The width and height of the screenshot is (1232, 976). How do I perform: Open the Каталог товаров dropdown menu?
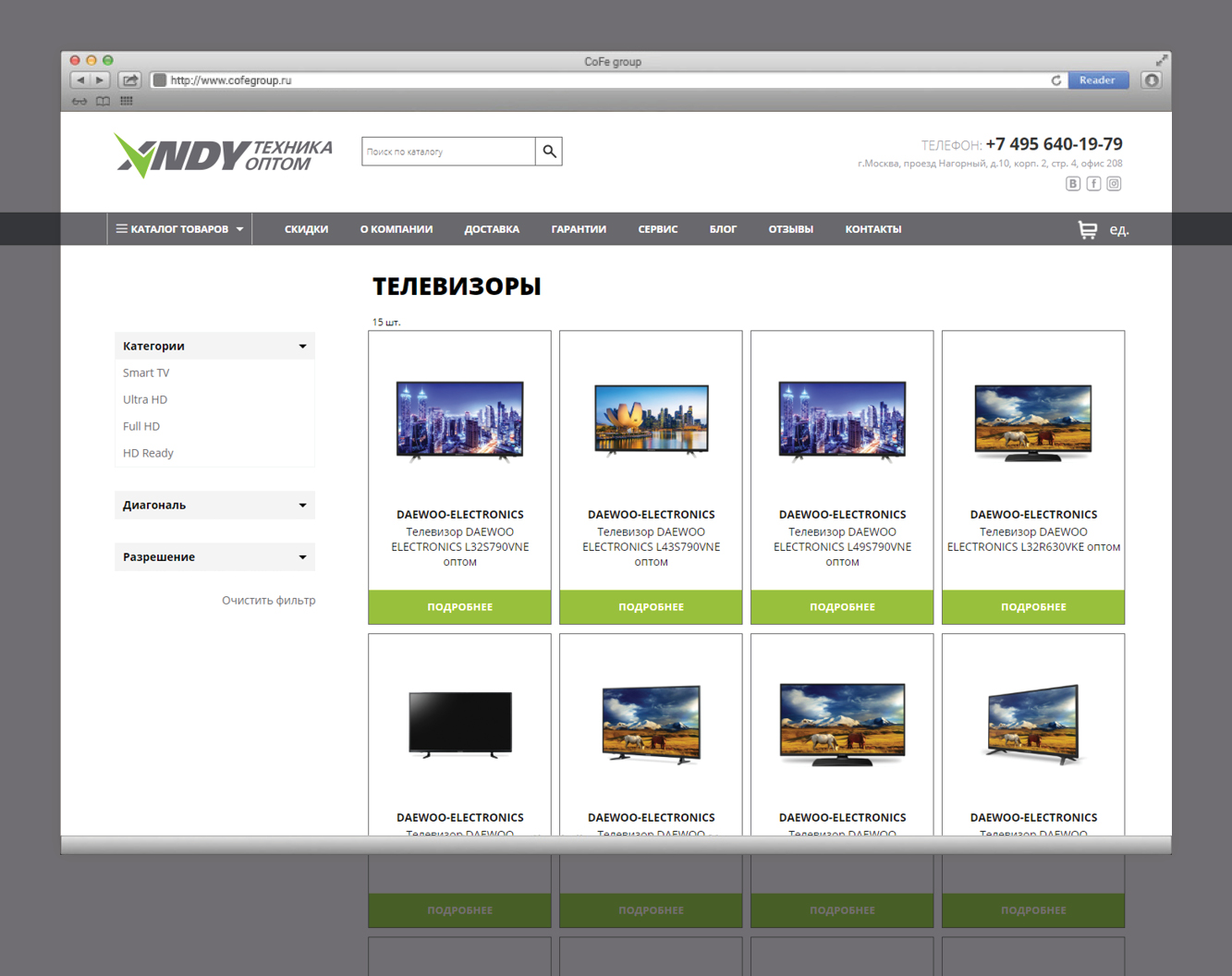[x=179, y=229]
